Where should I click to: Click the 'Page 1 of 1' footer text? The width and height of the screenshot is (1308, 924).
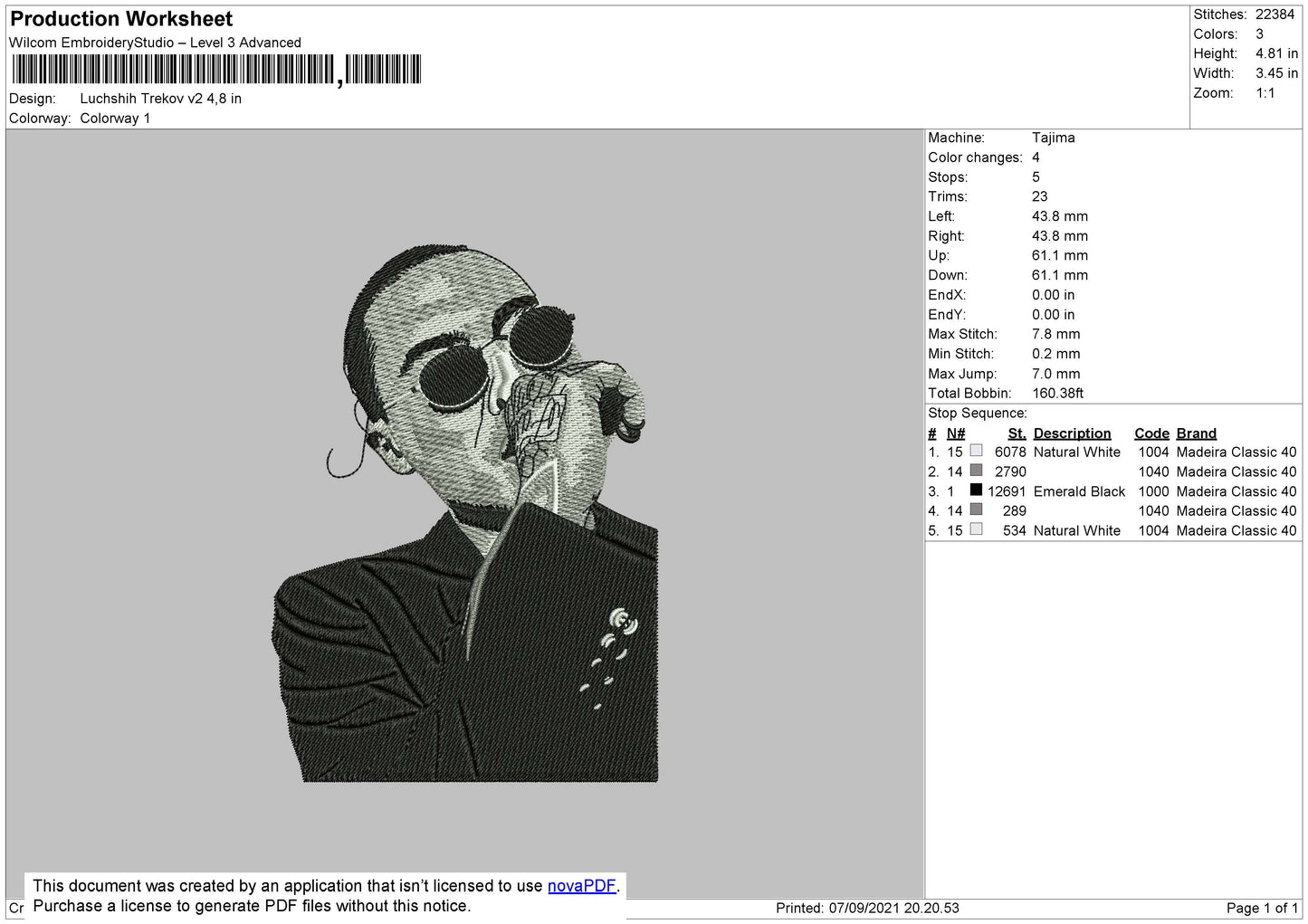(x=1263, y=908)
